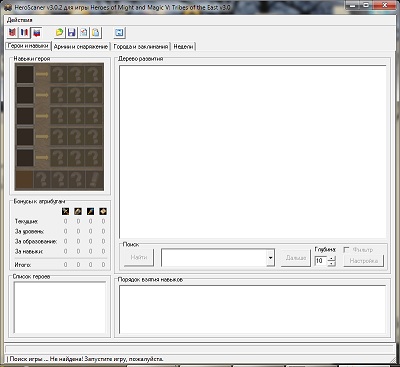The image size is (400, 367).
Task: Click the blue refresh window icon
Action: coord(119,32)
